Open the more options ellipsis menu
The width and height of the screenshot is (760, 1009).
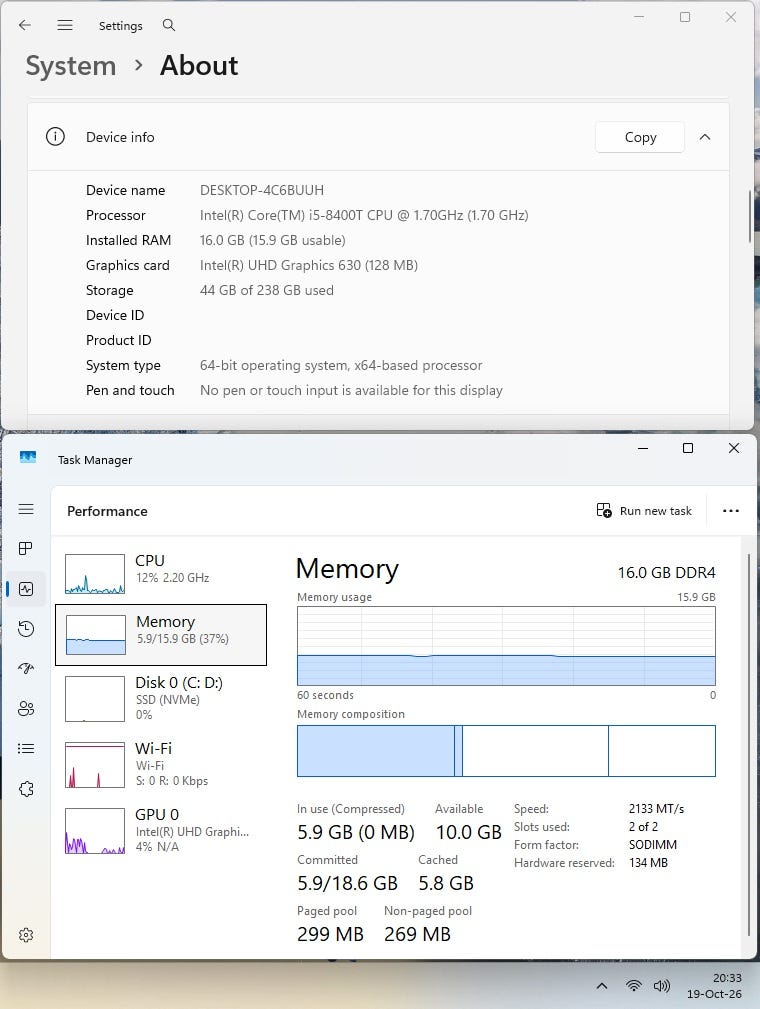[731, 511]
